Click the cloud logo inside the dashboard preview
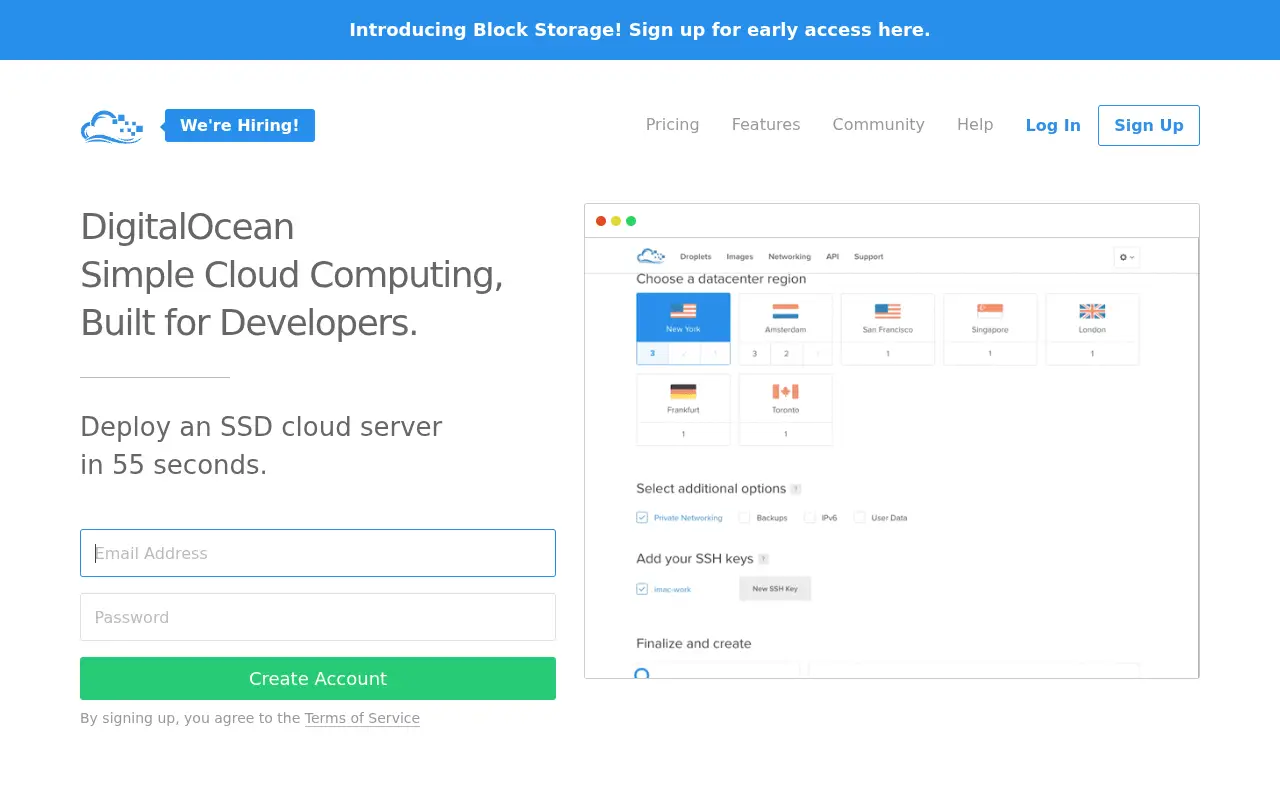This screenshot has height=800, width=1280. [651, 256]
